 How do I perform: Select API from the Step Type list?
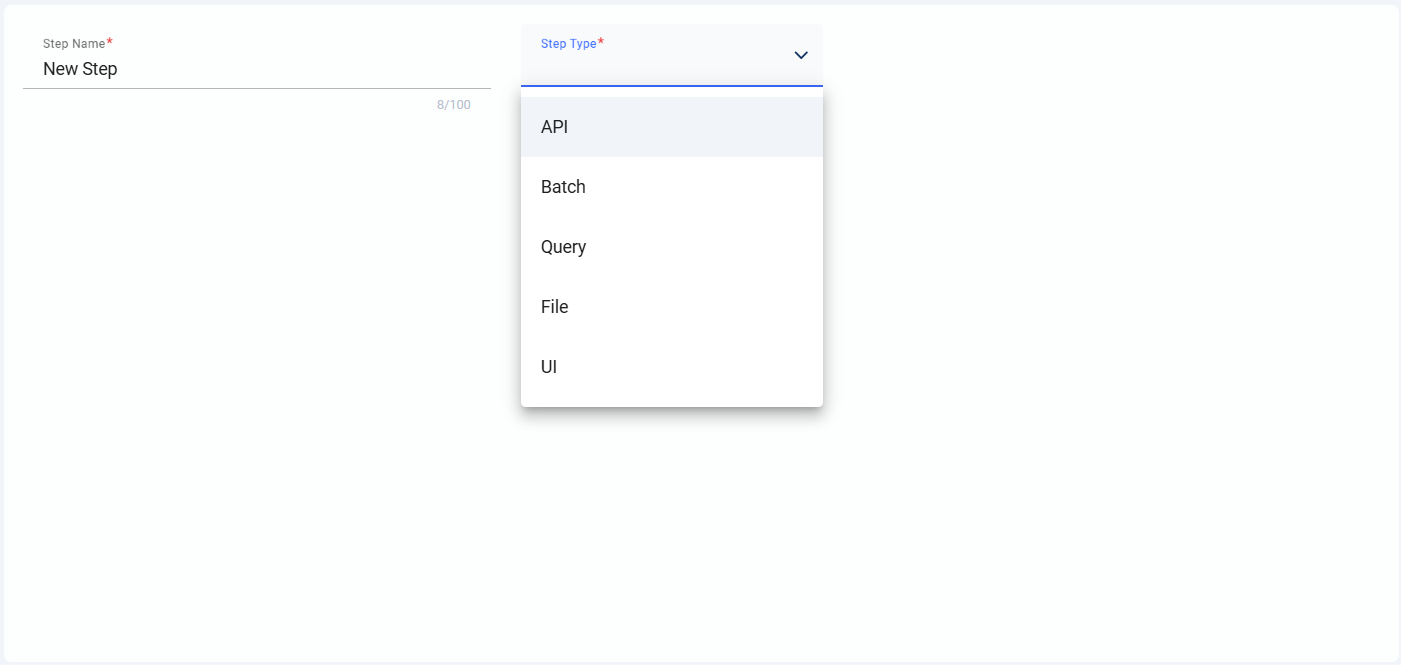coord(554,127)
